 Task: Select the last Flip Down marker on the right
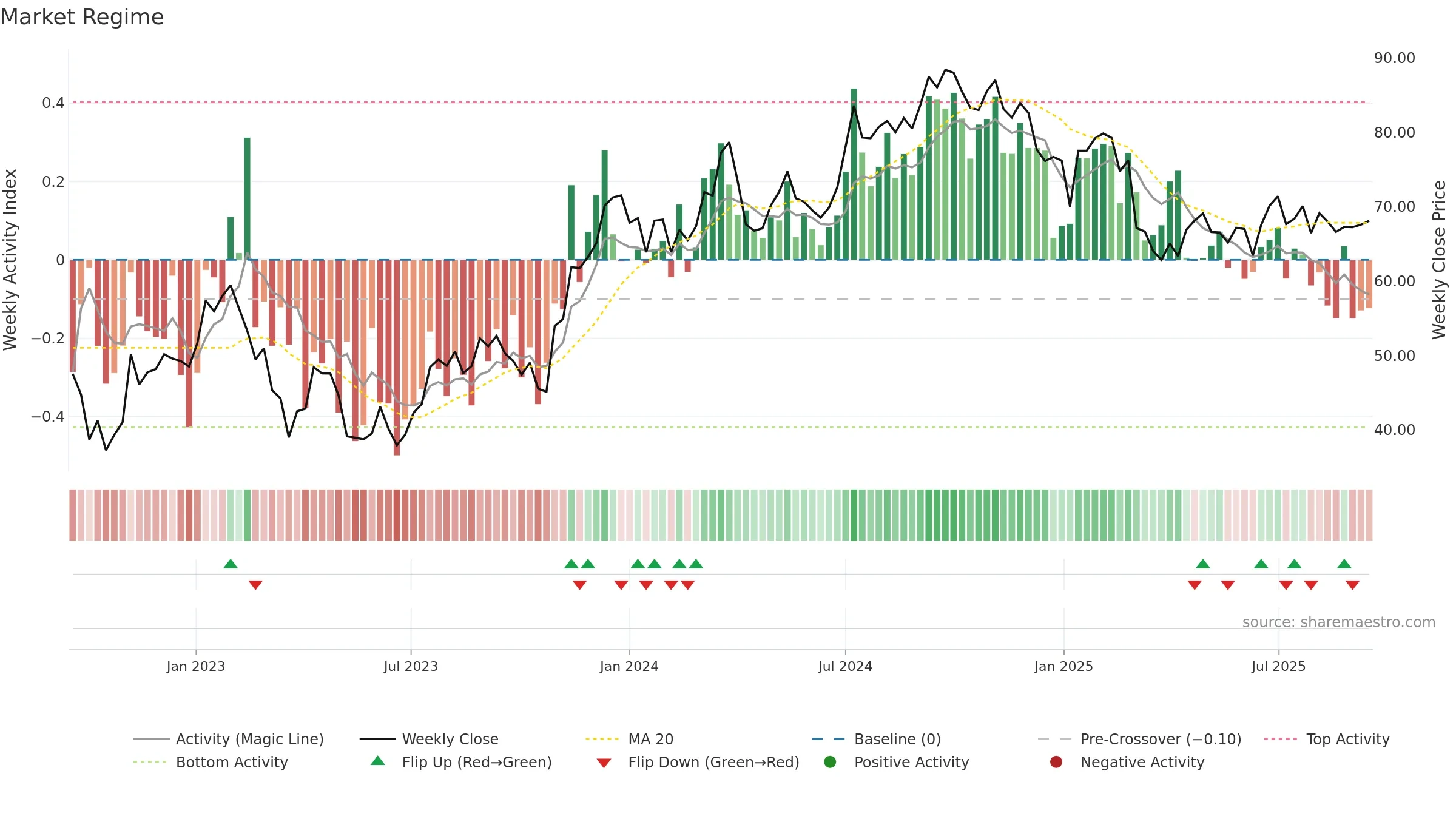1352,585
